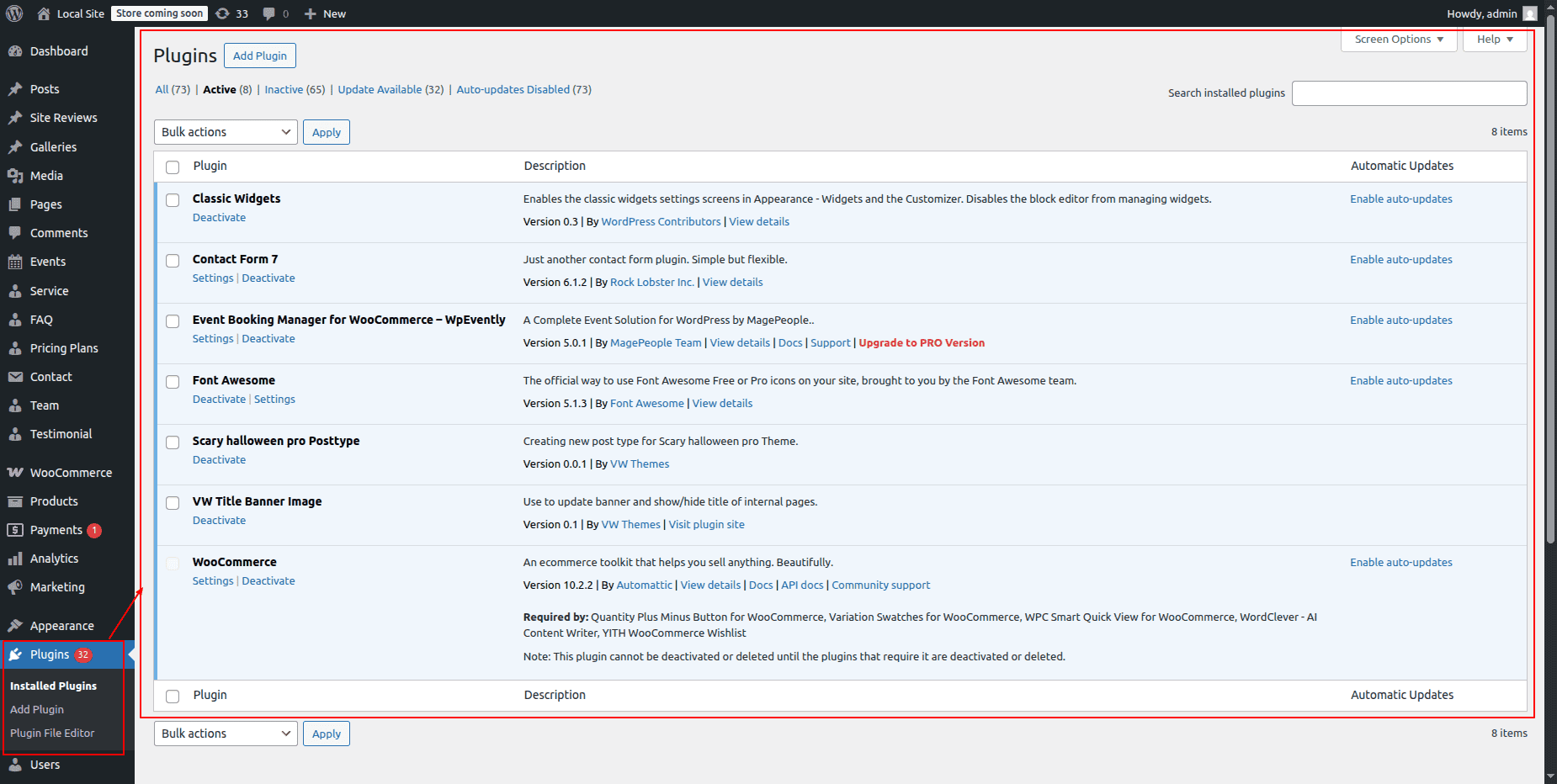Open the Dashboard icon in sidebar

click(15, 51)
